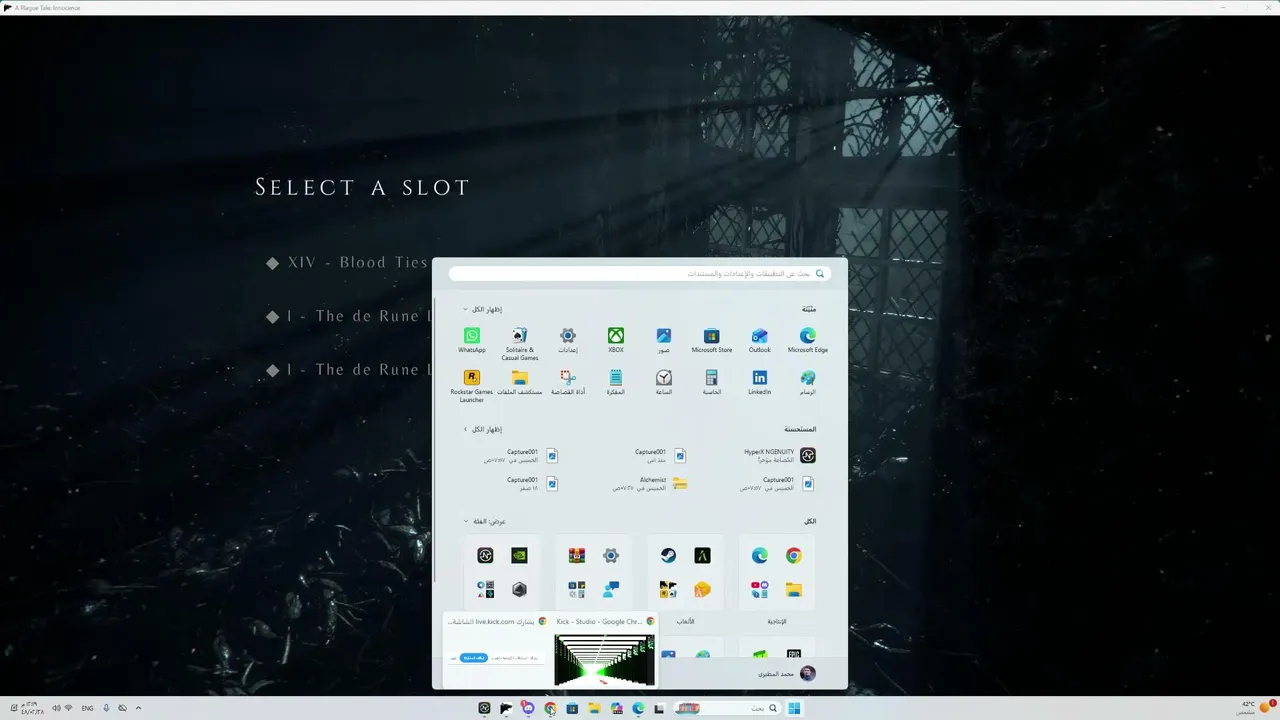This screenshot has width=1280, height=720.
Task: Open the category view dropdown
Action: (485, 521)
